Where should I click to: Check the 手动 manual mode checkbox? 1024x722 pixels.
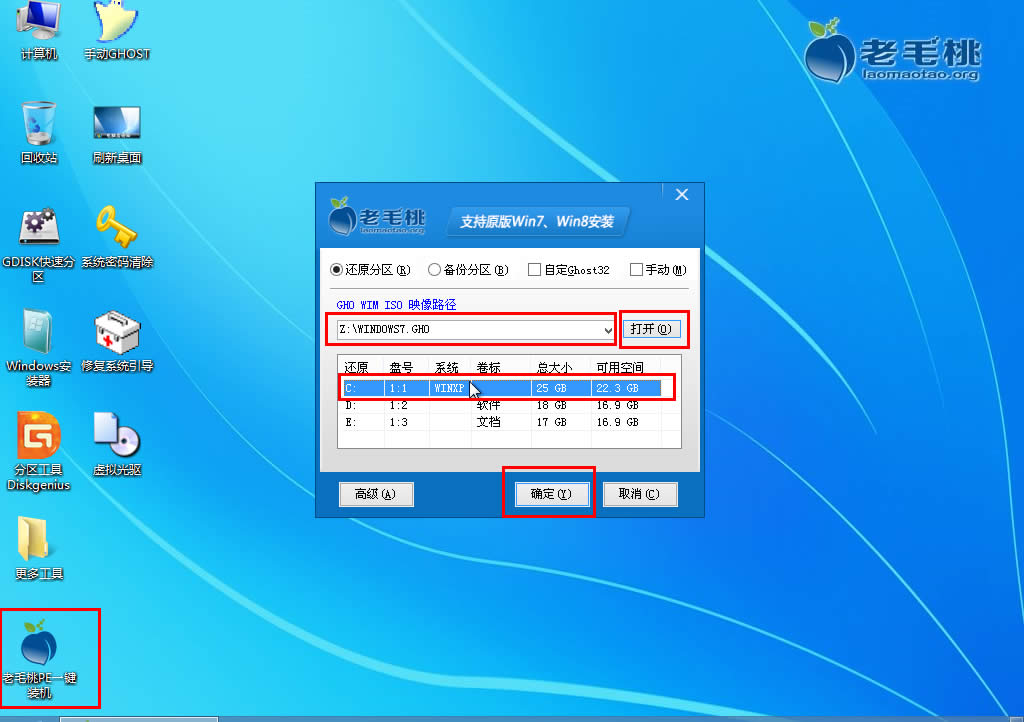[x=635, y=269]
